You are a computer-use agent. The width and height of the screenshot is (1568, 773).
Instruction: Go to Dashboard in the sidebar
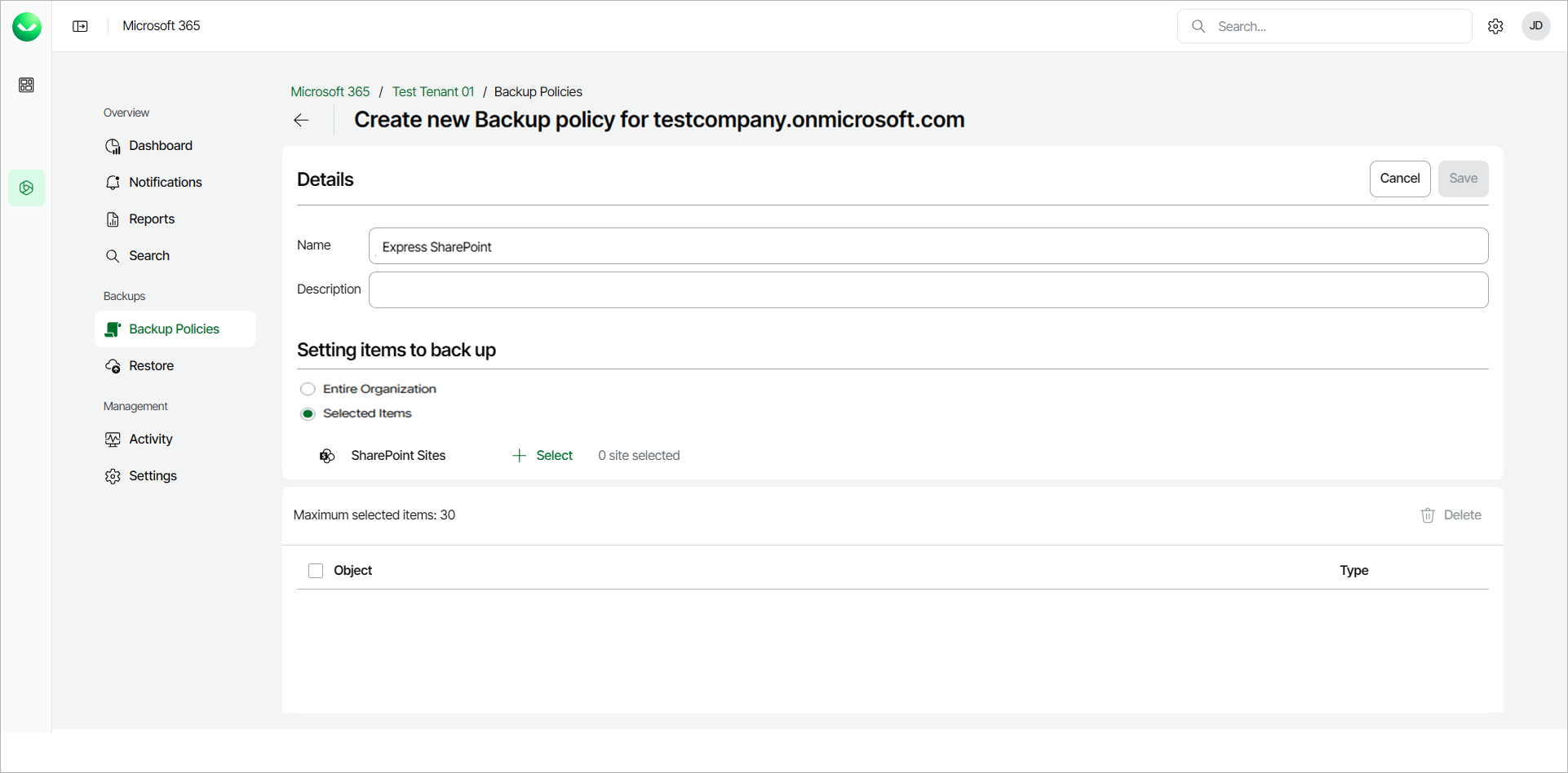point(161,146)
